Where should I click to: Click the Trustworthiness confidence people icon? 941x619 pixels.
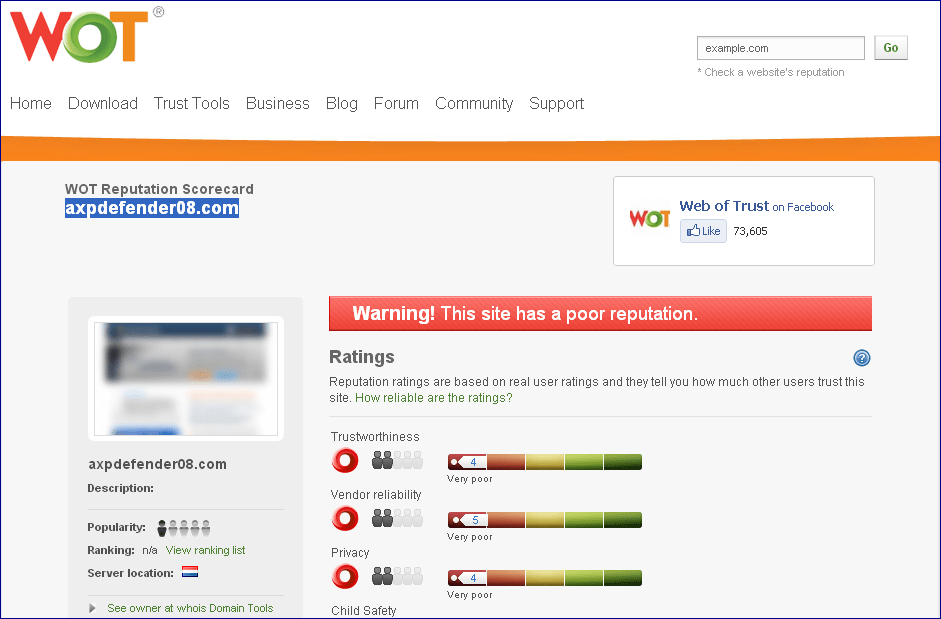[x=397, y=460]
